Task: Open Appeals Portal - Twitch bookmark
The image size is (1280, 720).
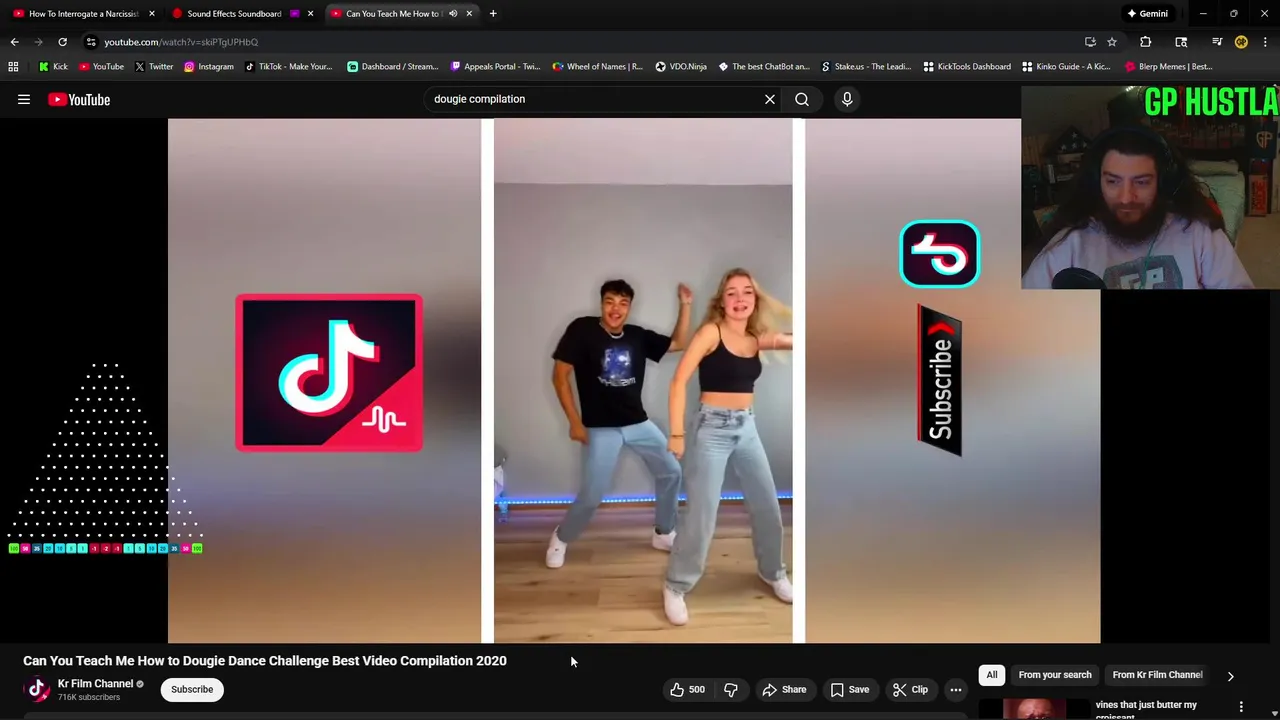Action: click(495, 66)
